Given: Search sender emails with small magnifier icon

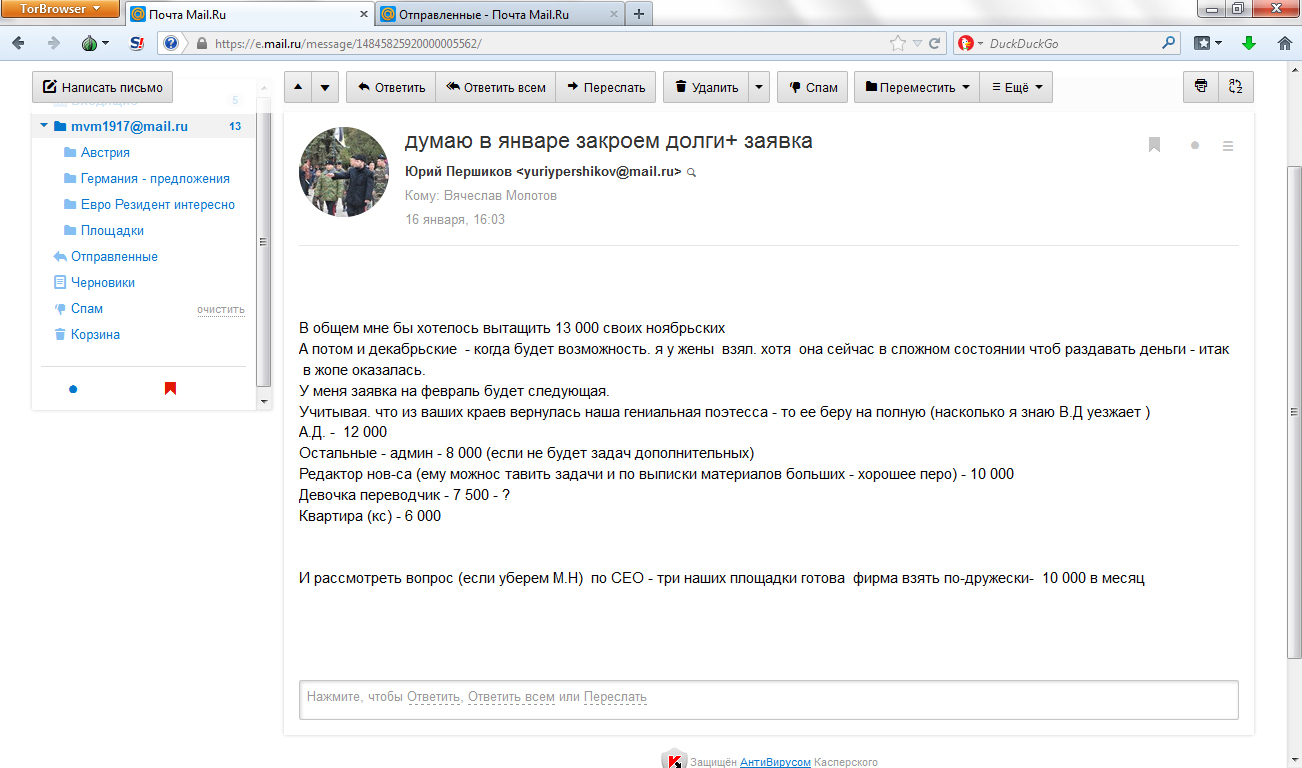Looking at the screenshot, I should (x=691, y=173).
